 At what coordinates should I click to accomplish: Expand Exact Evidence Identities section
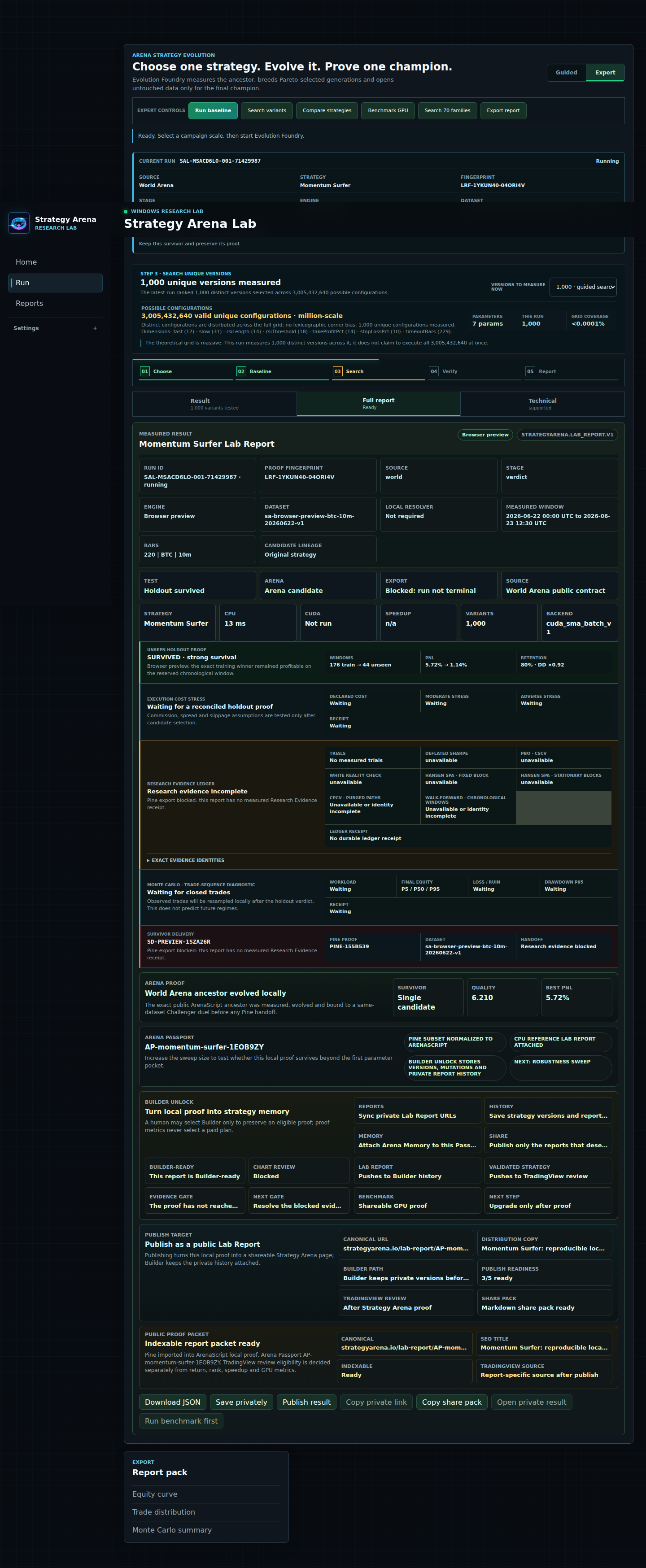pyautogui.click(x=186, y=860)
